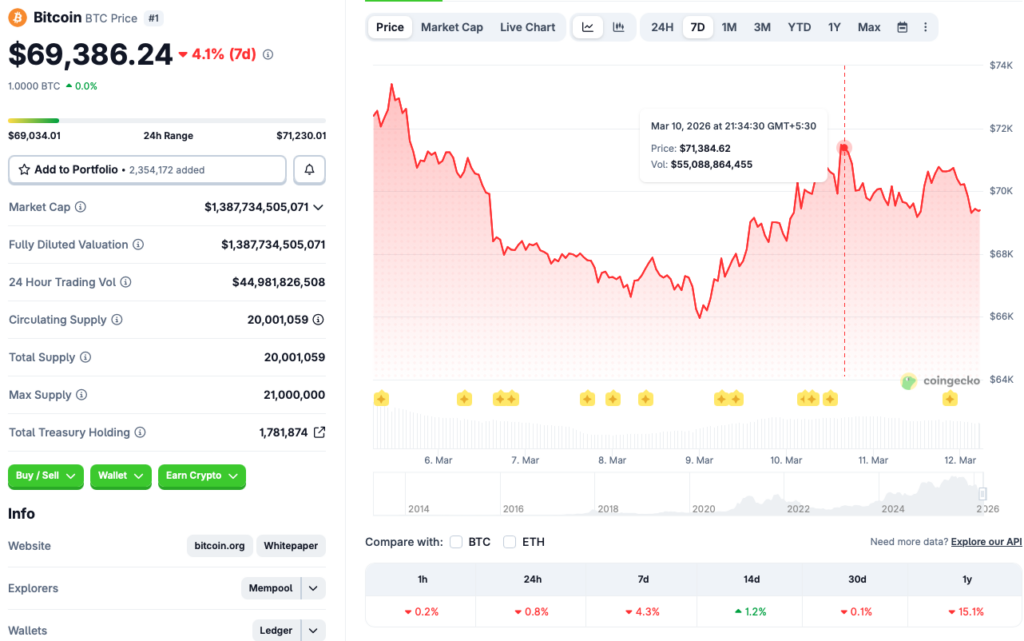Open the Explore our API link
Screen dimensions: 1024x641
986,541
